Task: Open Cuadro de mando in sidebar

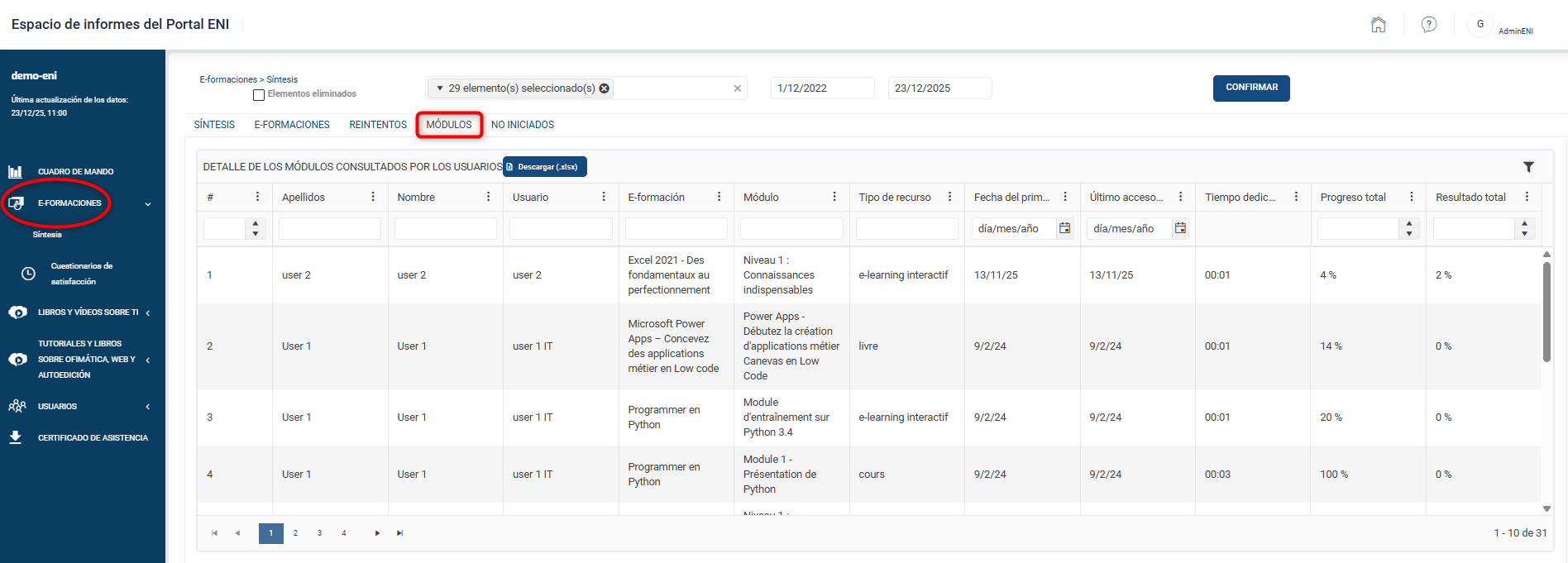Action: (76, 172)
